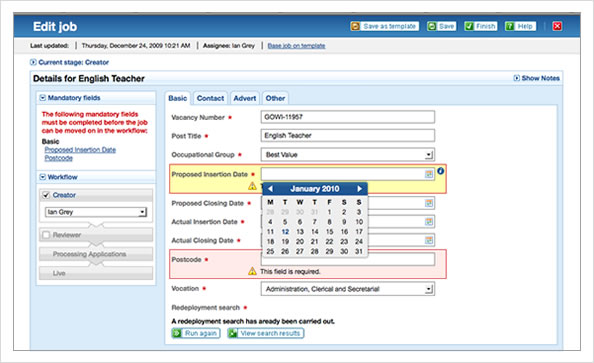Select January 23 in the calendar
The image size is (594, 363).
pos(344,241)
